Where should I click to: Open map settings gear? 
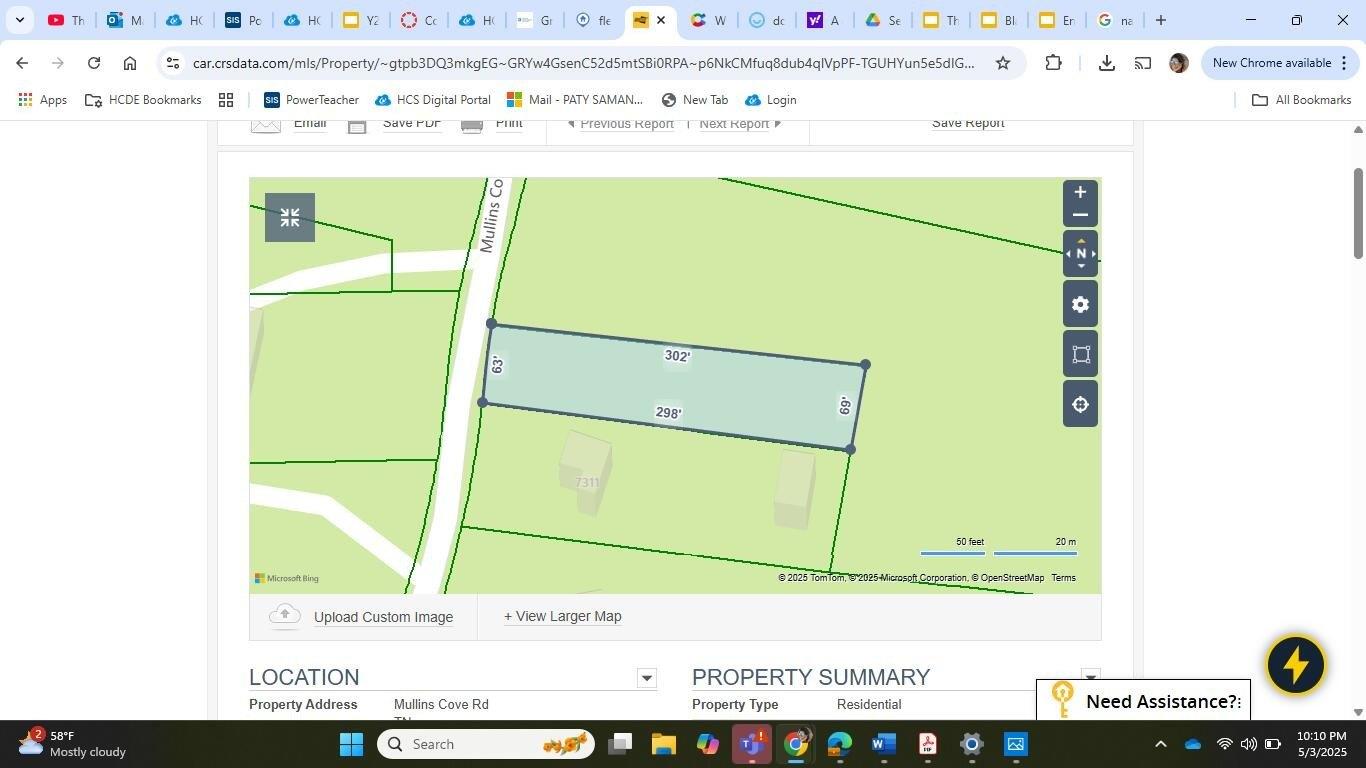[1080, 305]
